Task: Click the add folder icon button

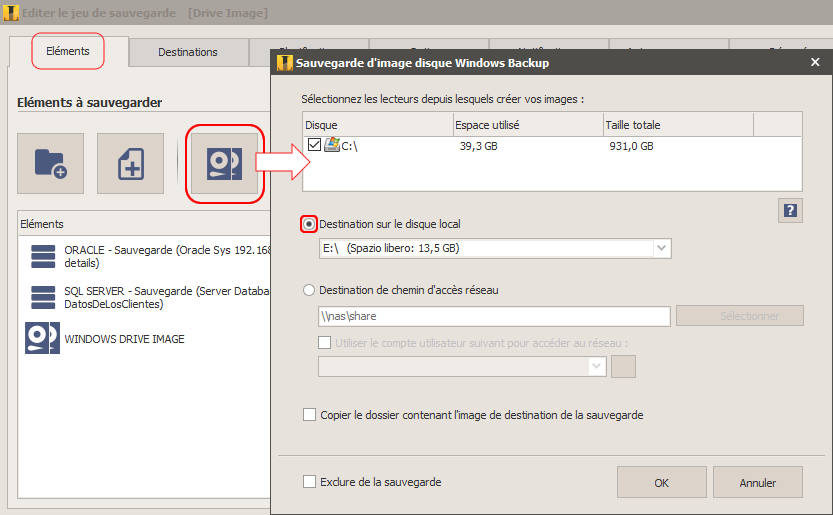Action: (x=50, y=163)
